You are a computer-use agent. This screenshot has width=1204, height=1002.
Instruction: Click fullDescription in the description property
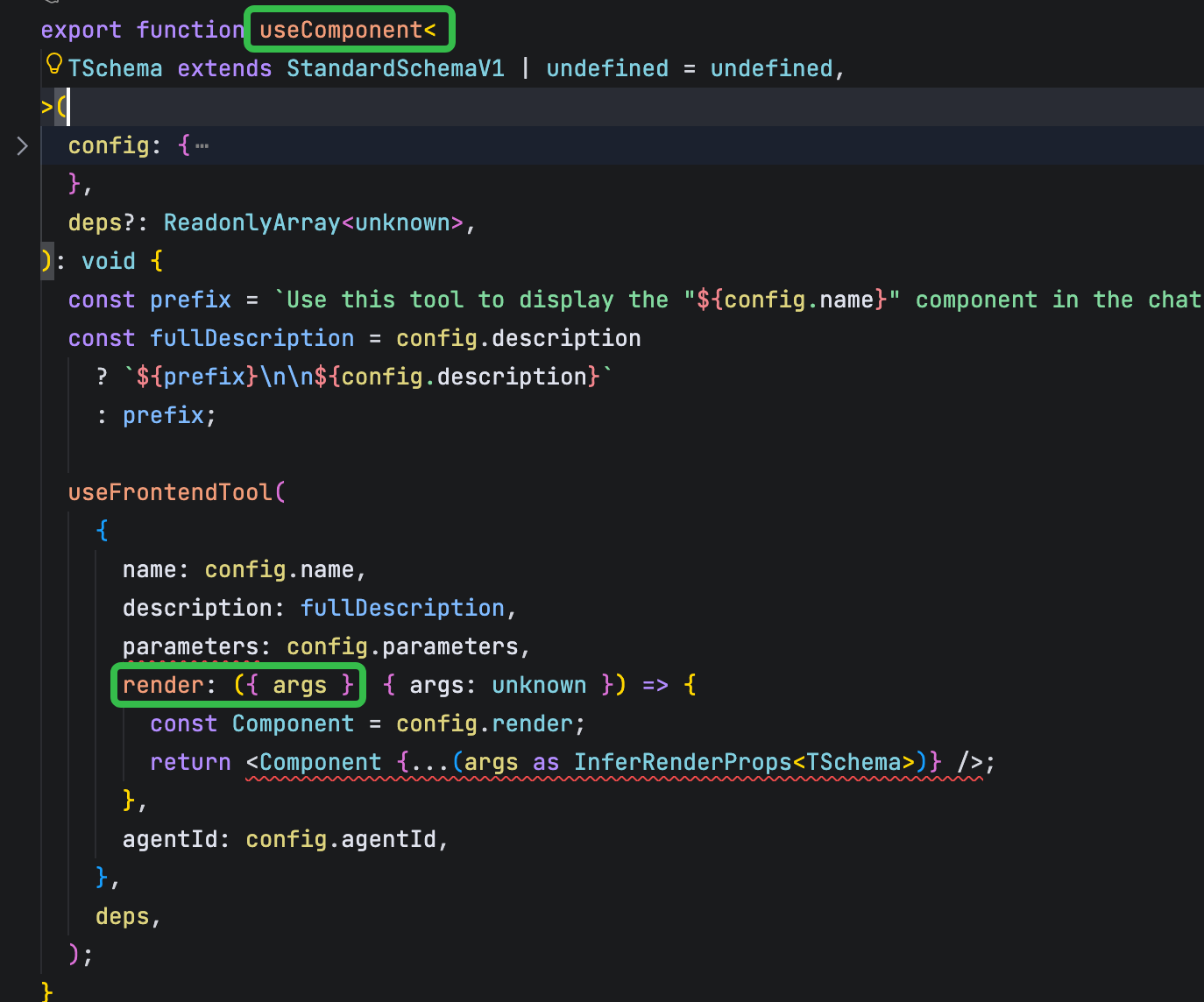coord(403,608)
